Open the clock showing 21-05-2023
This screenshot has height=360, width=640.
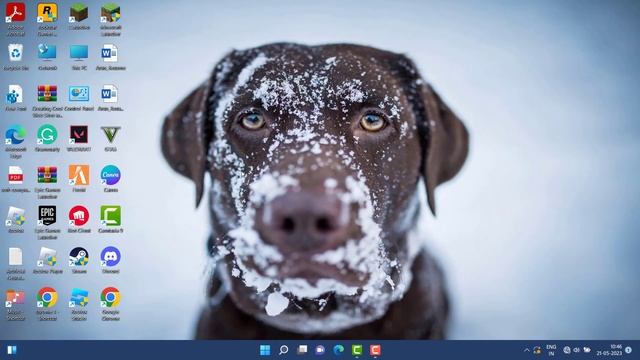610,350
